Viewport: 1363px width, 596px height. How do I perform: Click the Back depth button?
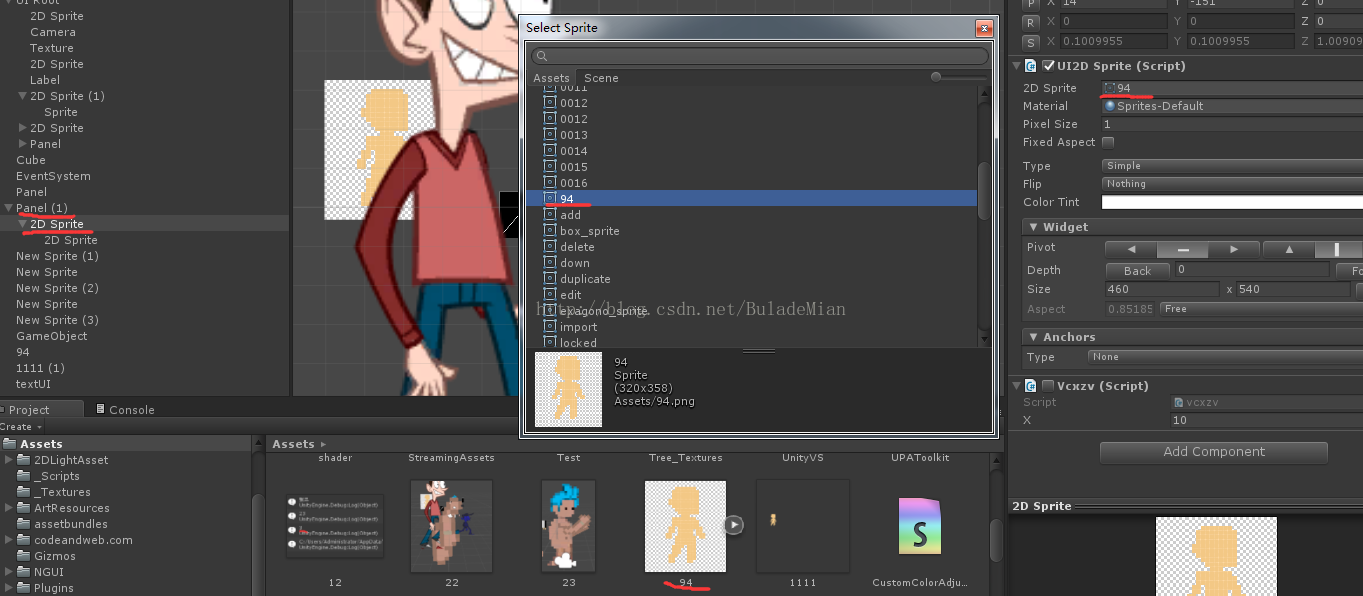pyautogui.click(x=1138, y=270)
